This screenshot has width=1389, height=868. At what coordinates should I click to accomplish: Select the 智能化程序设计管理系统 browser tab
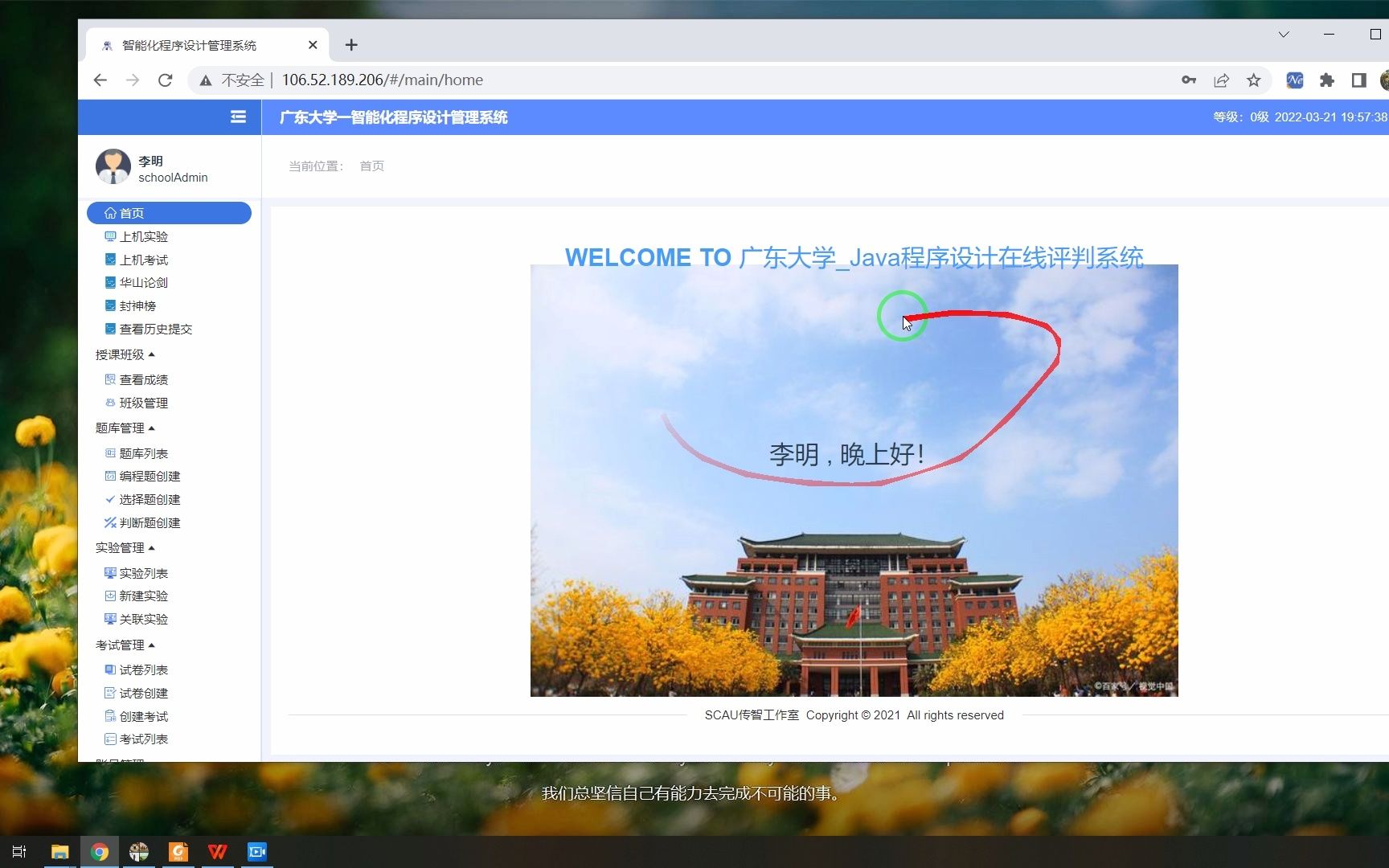pos(207,45)
